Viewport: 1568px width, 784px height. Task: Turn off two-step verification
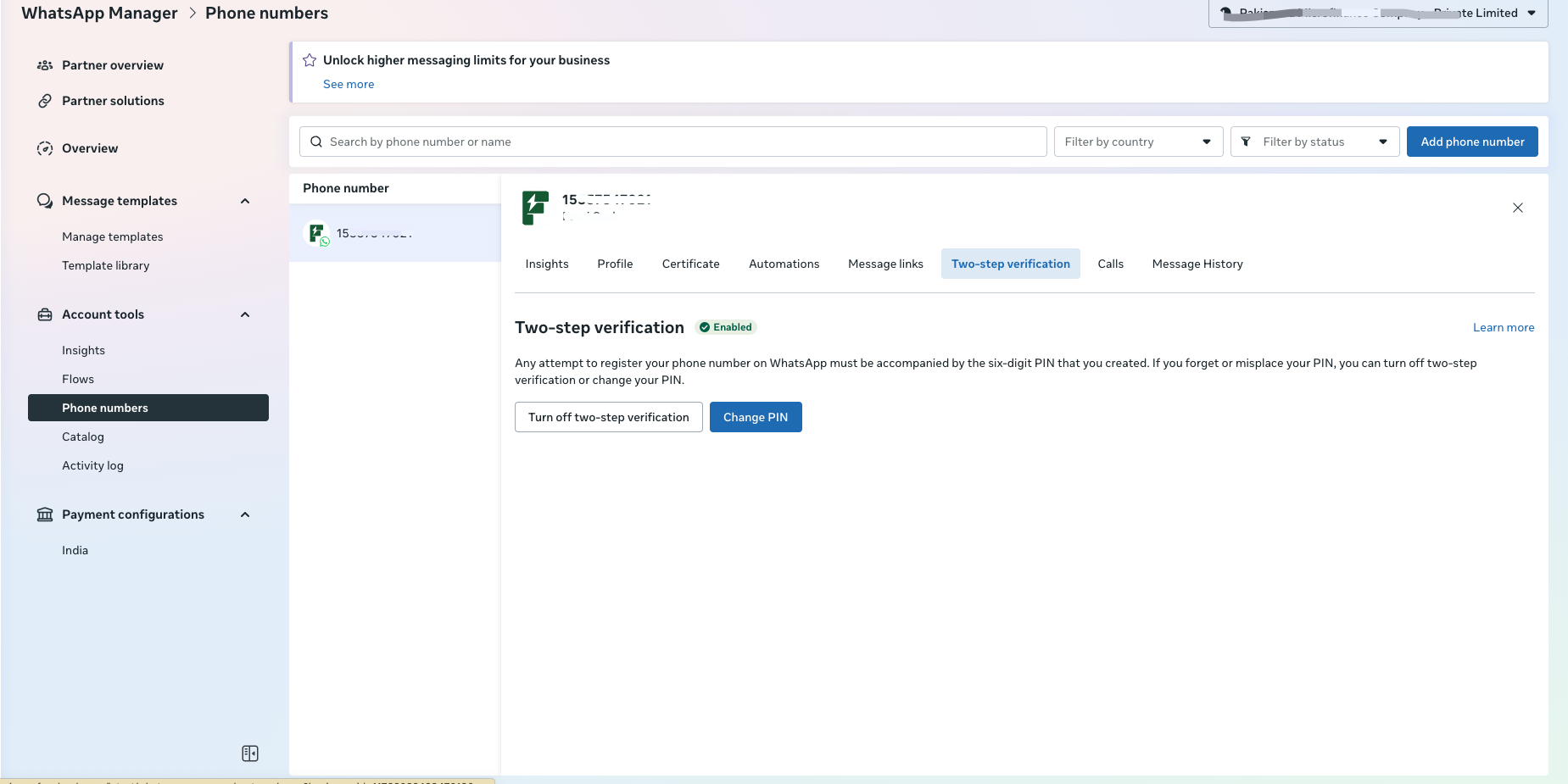click(608, 417)
